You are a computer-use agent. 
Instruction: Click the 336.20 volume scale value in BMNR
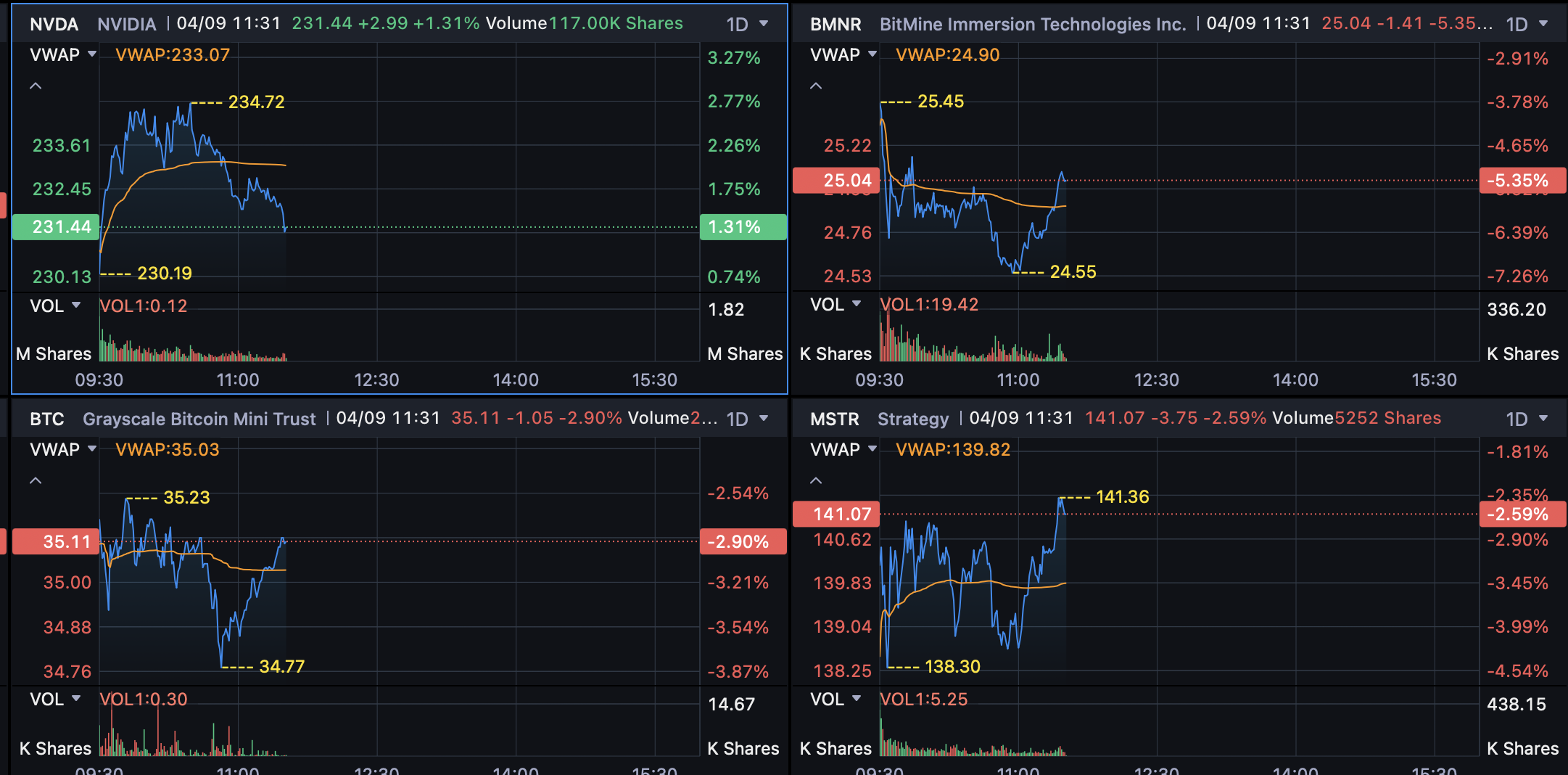(1517, 310)
